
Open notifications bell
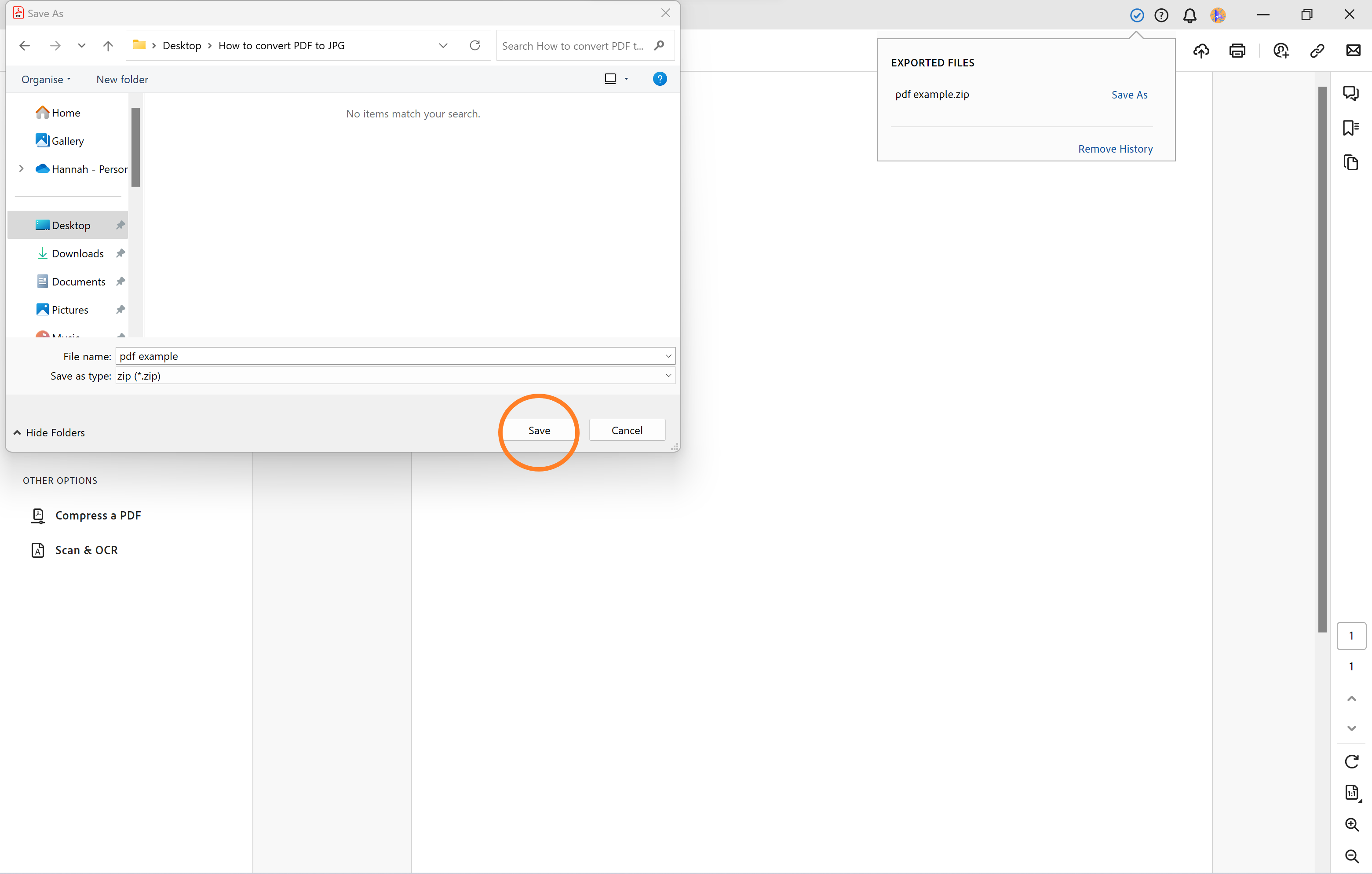click(1190, 15)
